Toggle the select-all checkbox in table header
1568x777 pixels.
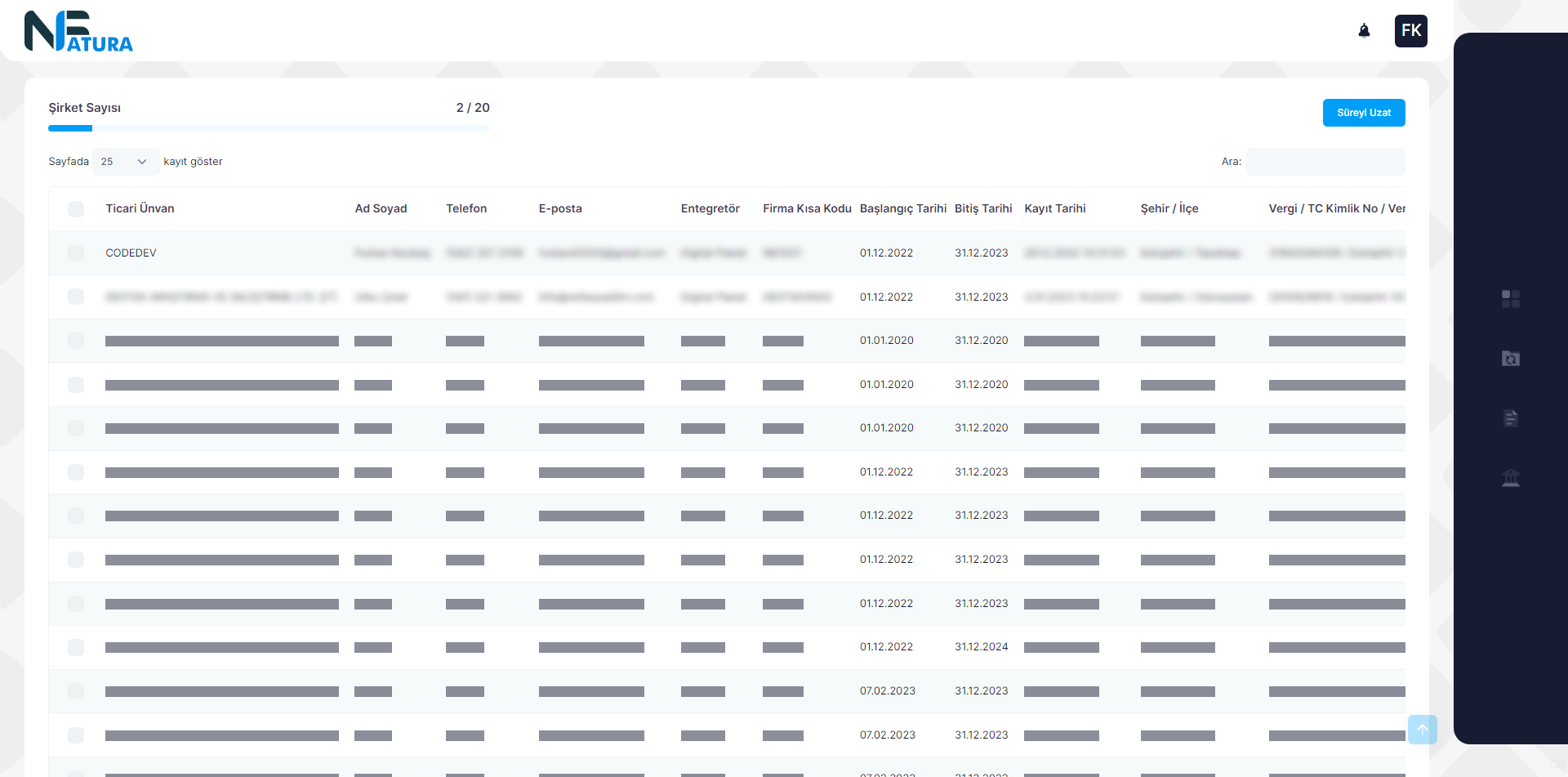[x=76, y=209]
